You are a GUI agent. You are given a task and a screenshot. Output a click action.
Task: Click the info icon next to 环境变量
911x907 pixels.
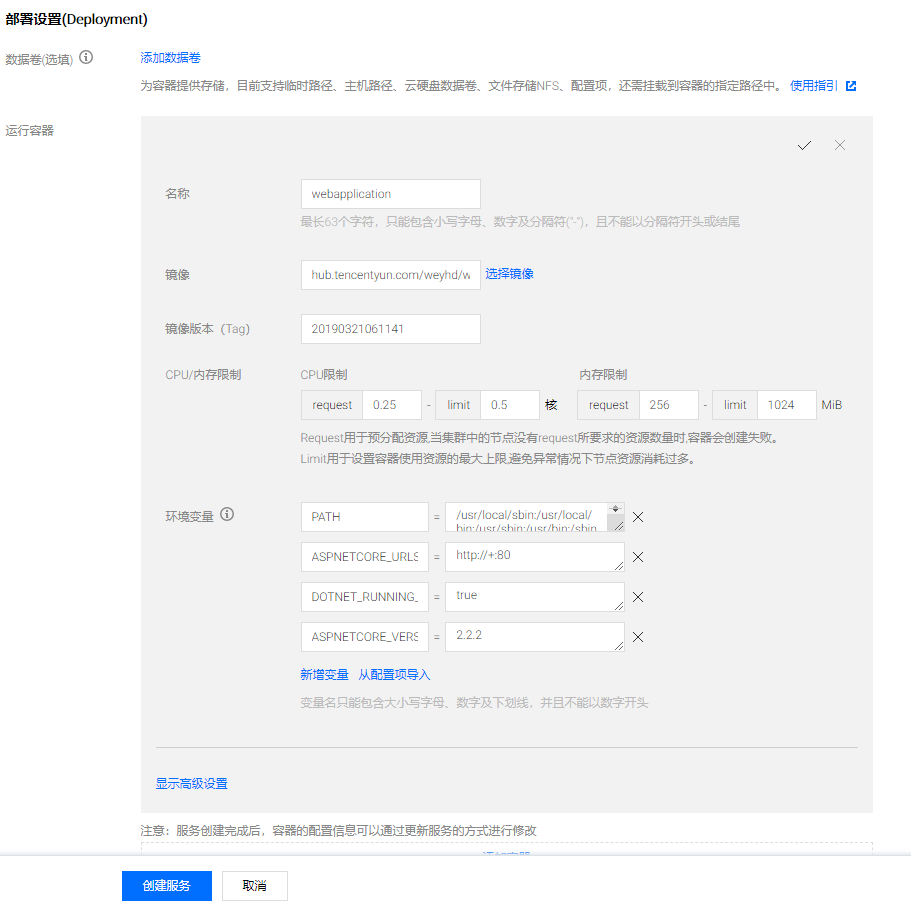[x=227, y=514]
